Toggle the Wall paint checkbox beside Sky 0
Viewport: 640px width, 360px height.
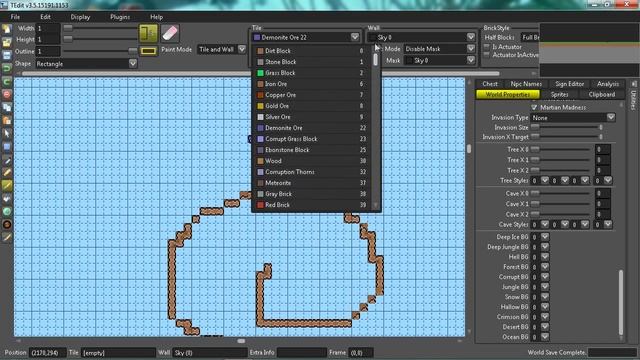[x=372, y=38]
